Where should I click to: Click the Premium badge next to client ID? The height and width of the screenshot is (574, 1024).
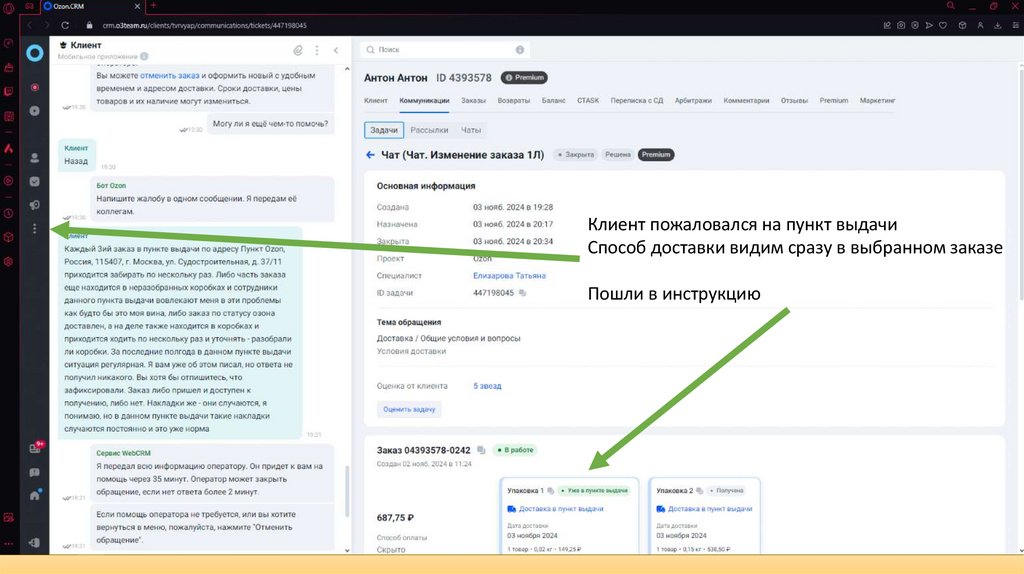(524, 78)
